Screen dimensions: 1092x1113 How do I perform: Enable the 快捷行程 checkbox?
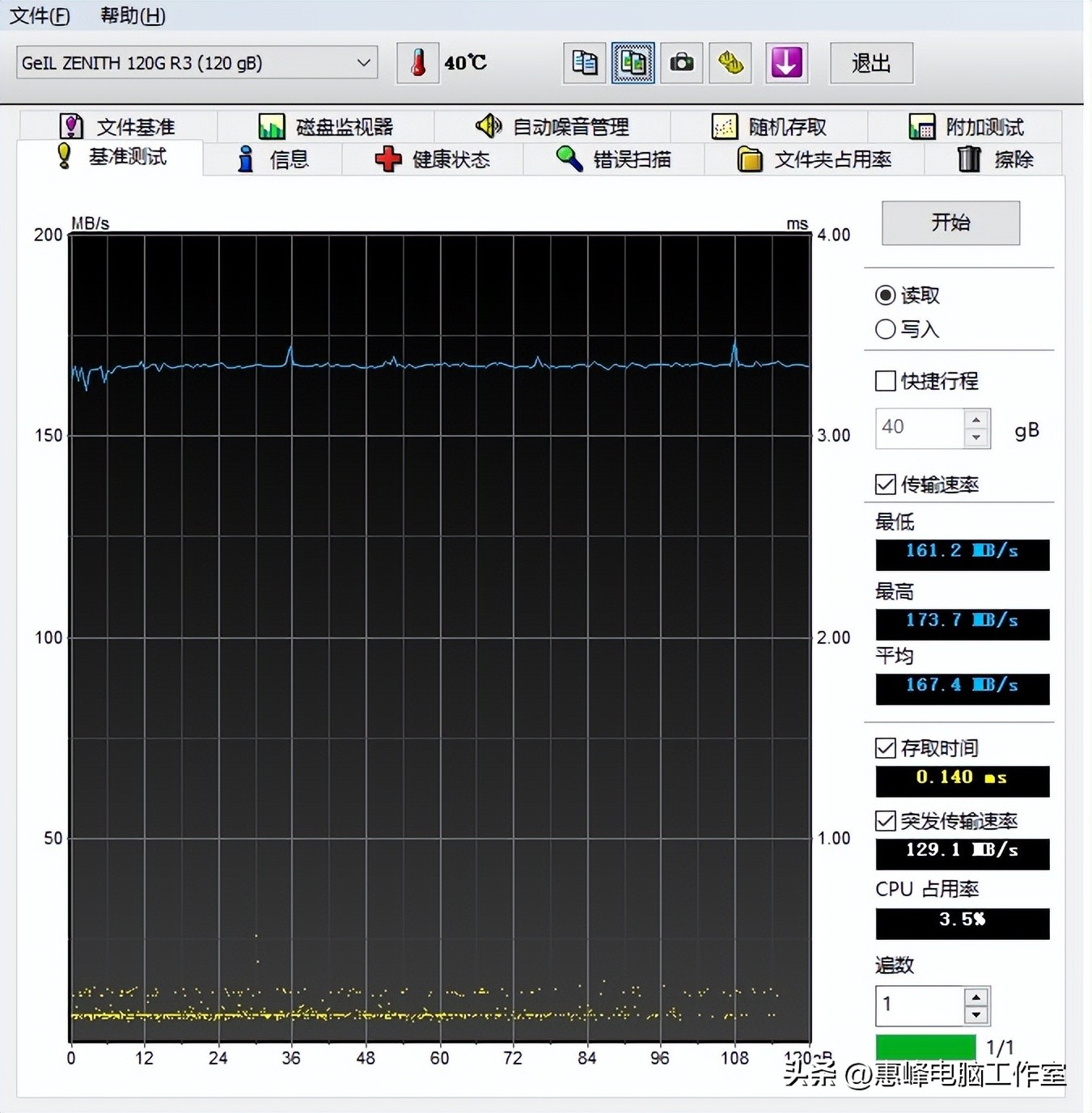[x=885, y=381]
